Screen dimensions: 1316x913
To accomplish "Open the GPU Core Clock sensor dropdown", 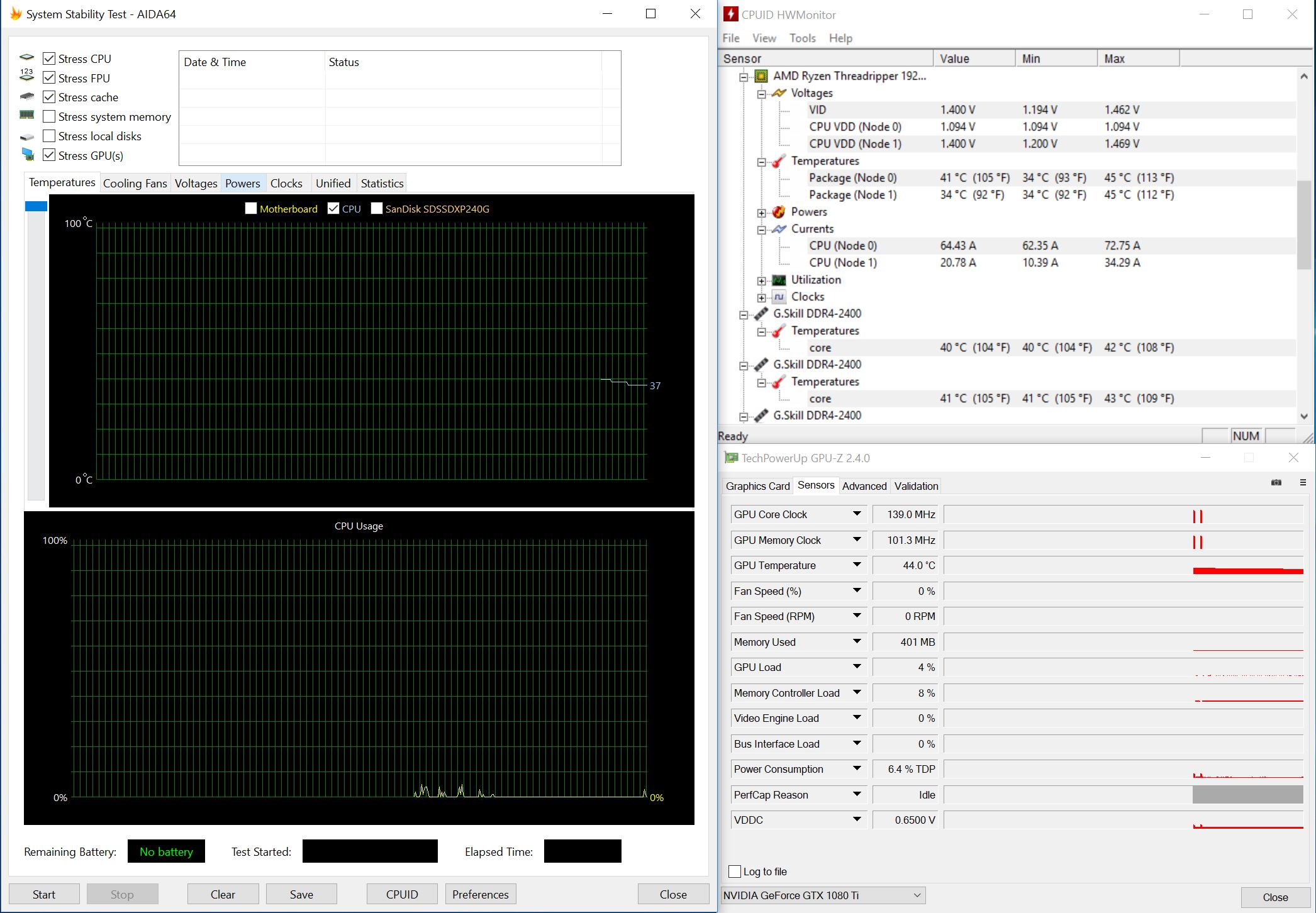I will click(x=857, y=514).
